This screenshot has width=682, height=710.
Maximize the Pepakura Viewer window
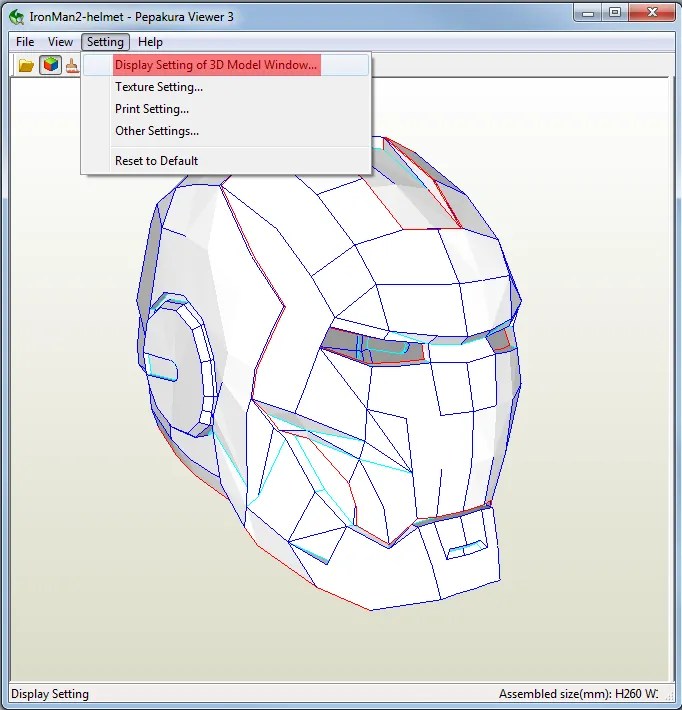tap(615, 13)
